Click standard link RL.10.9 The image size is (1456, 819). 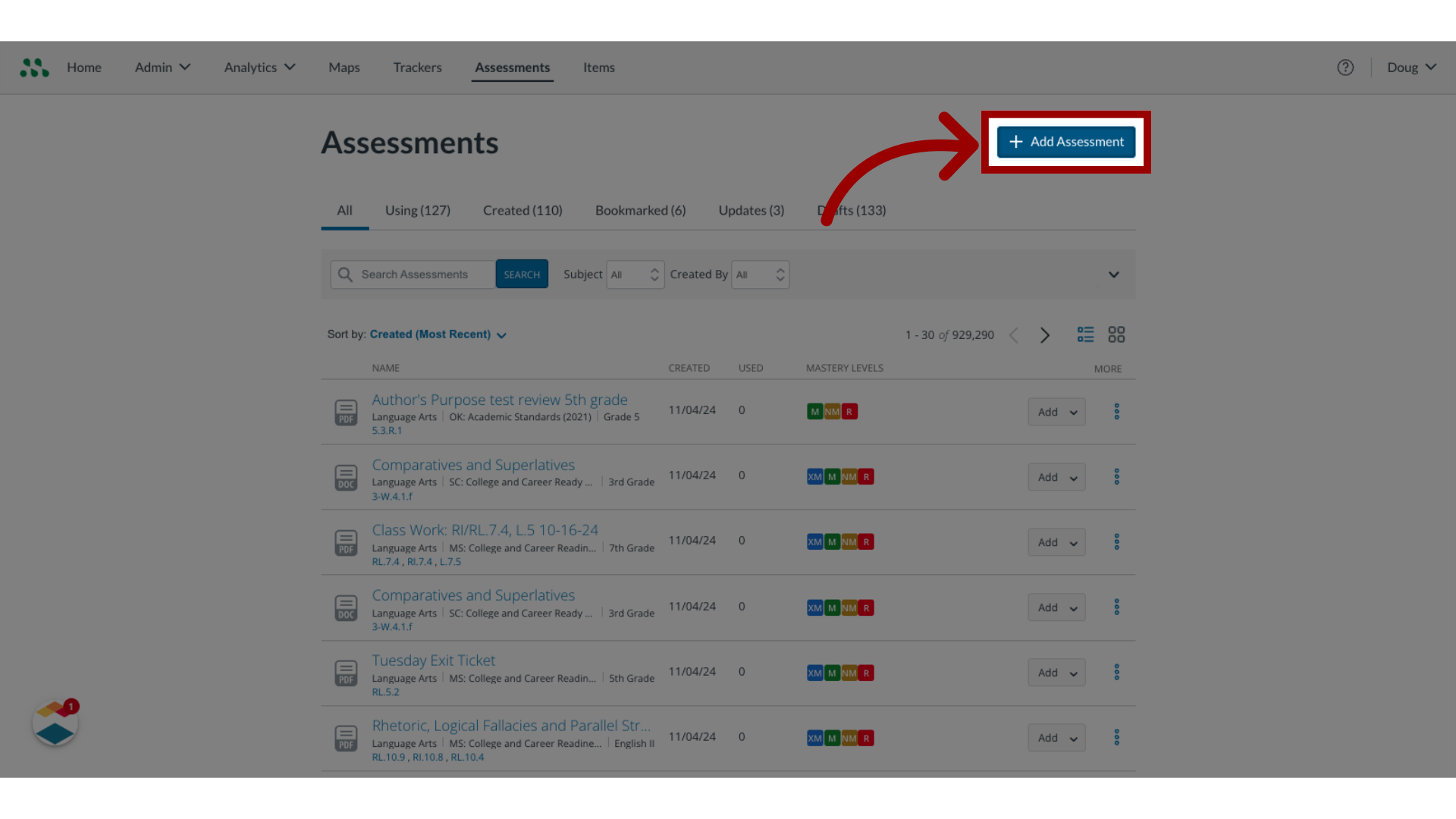pyautogui.click(x=388, y=758)
